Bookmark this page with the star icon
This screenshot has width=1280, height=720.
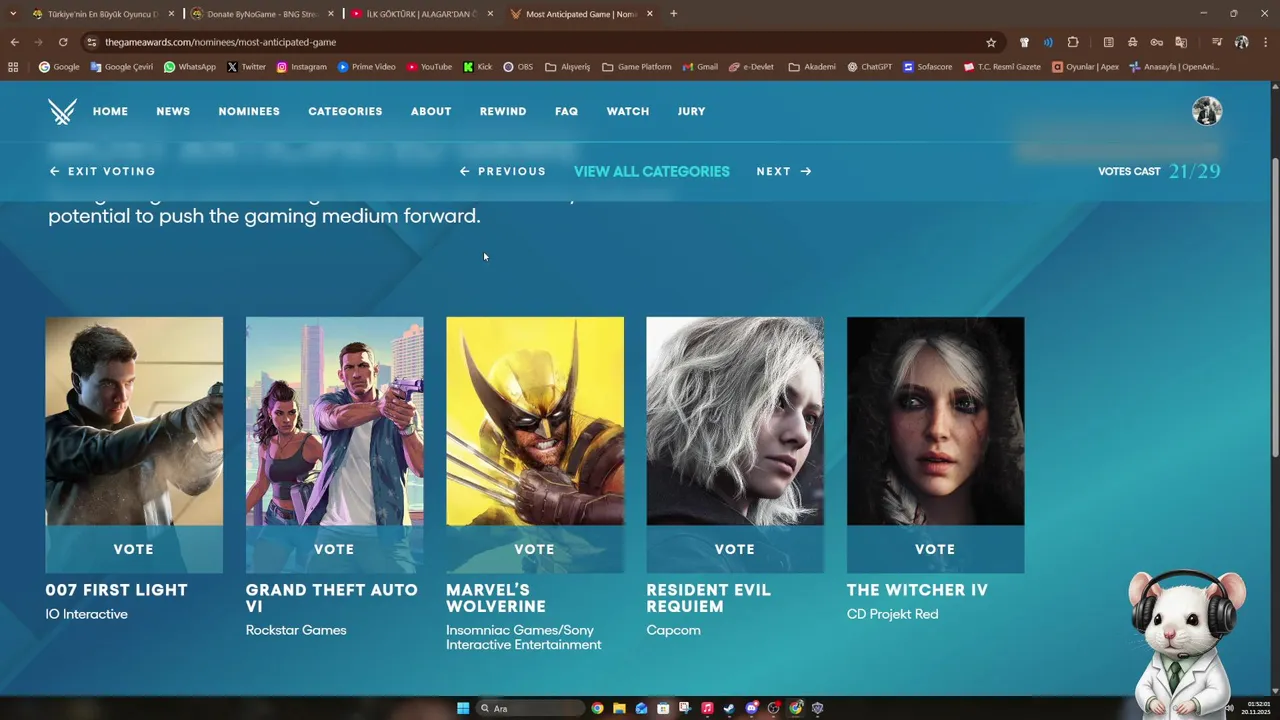[x=991, y=42]
